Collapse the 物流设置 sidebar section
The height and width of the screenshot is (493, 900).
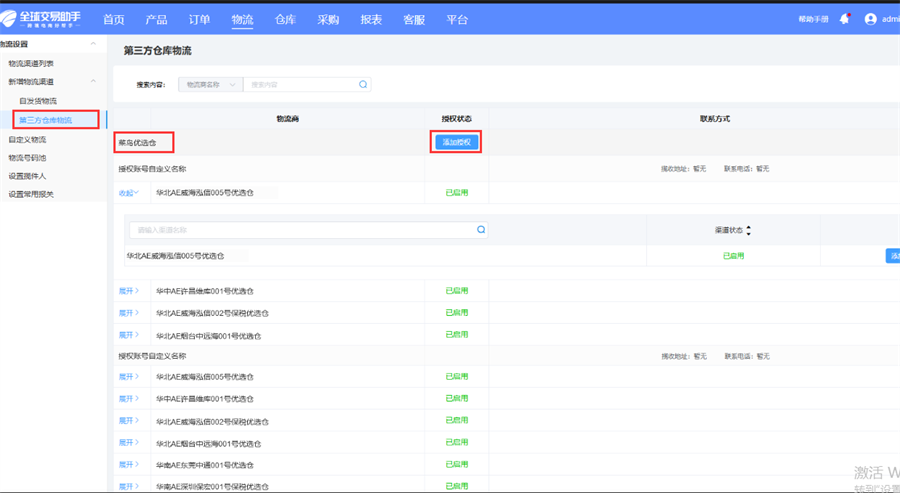click(x=93, y=44)
